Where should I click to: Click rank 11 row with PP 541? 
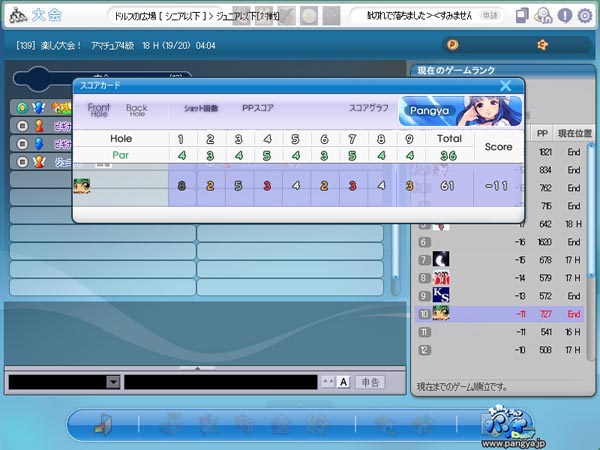click(x=500, y=332)
